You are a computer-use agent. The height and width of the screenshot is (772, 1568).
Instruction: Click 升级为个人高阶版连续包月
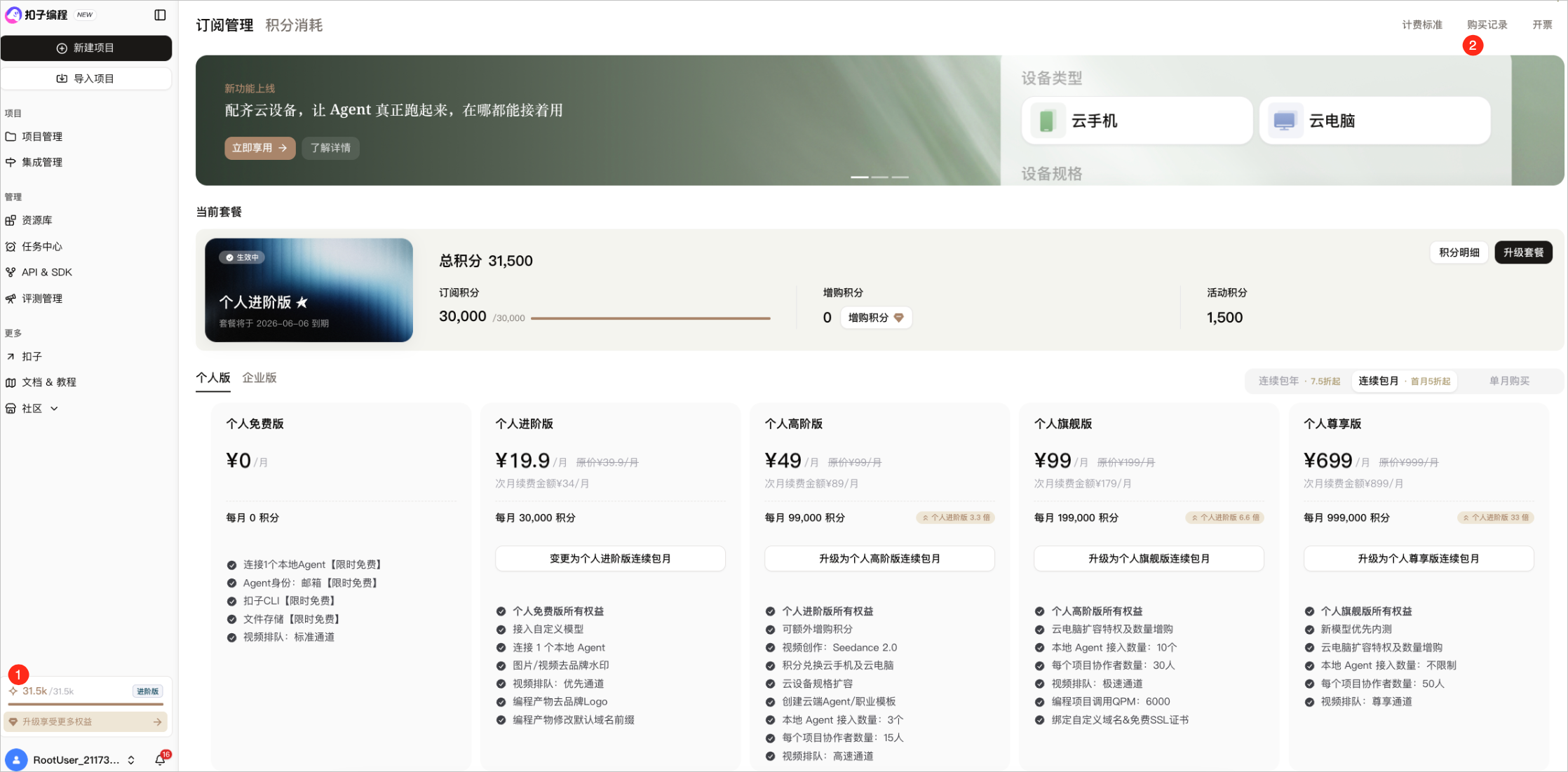pyautogui.click(x=879, y=559)
